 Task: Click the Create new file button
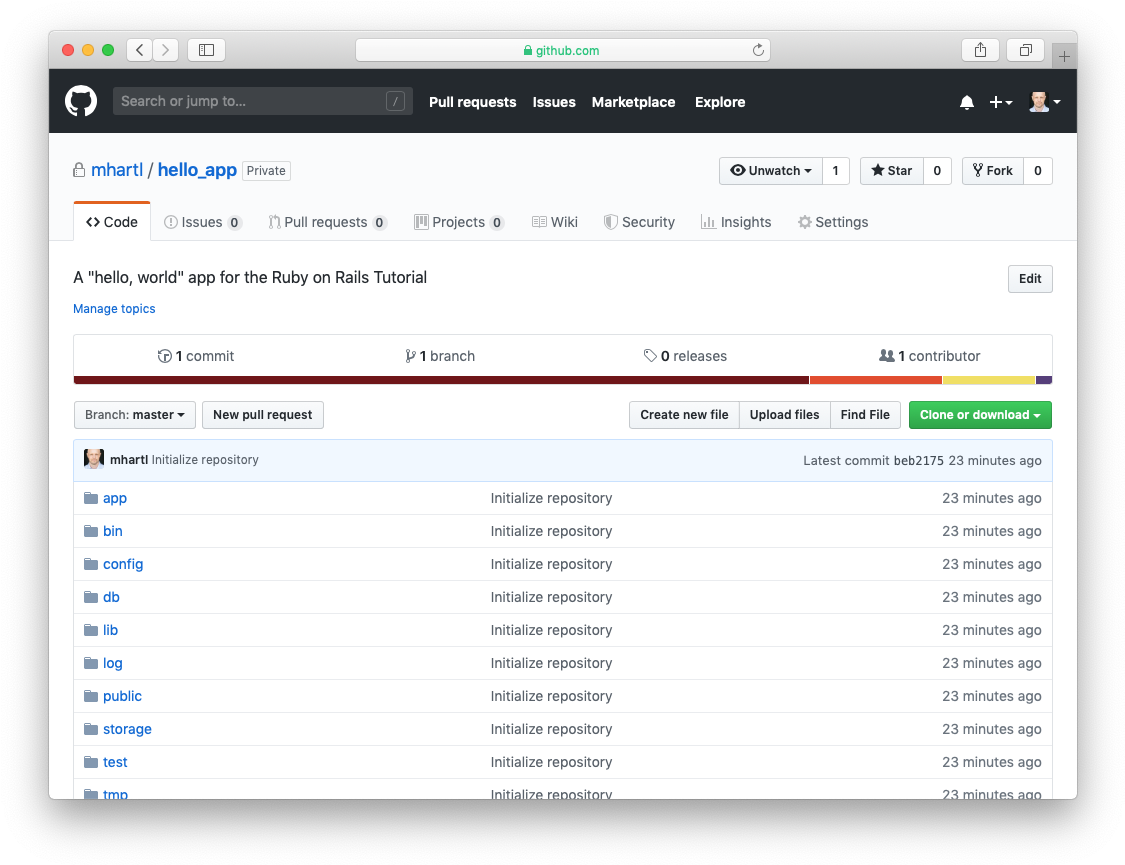(684, 415)
